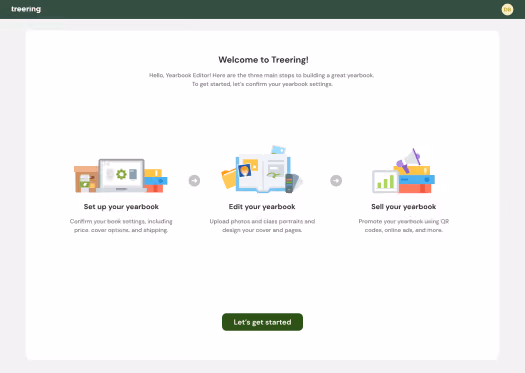Click text 'Upload photos and class portraits and'
Viewport: 525px width, 373px height.
coord(262,221)
